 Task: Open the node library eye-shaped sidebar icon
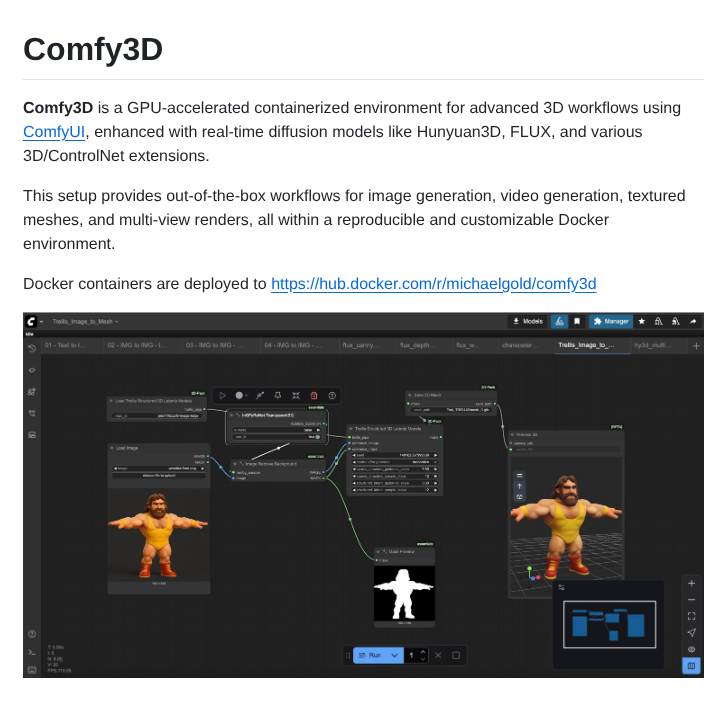tap(32, 370)
